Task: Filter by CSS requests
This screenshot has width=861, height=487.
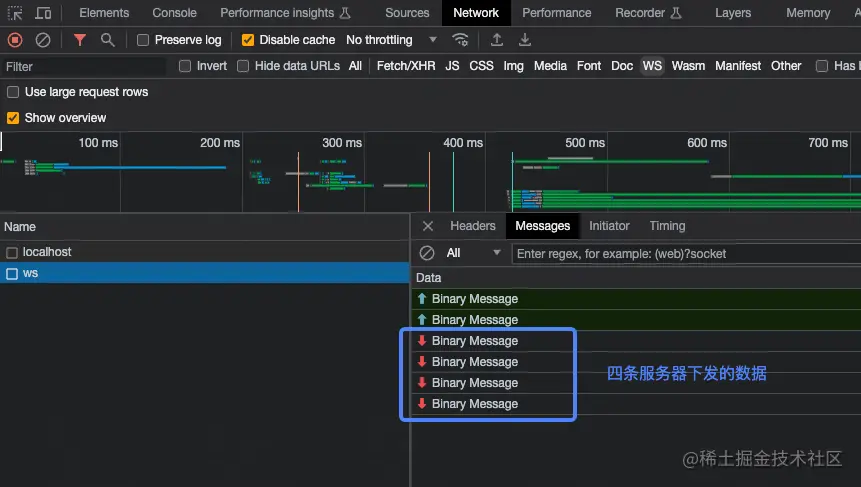Action: point(481,66)
